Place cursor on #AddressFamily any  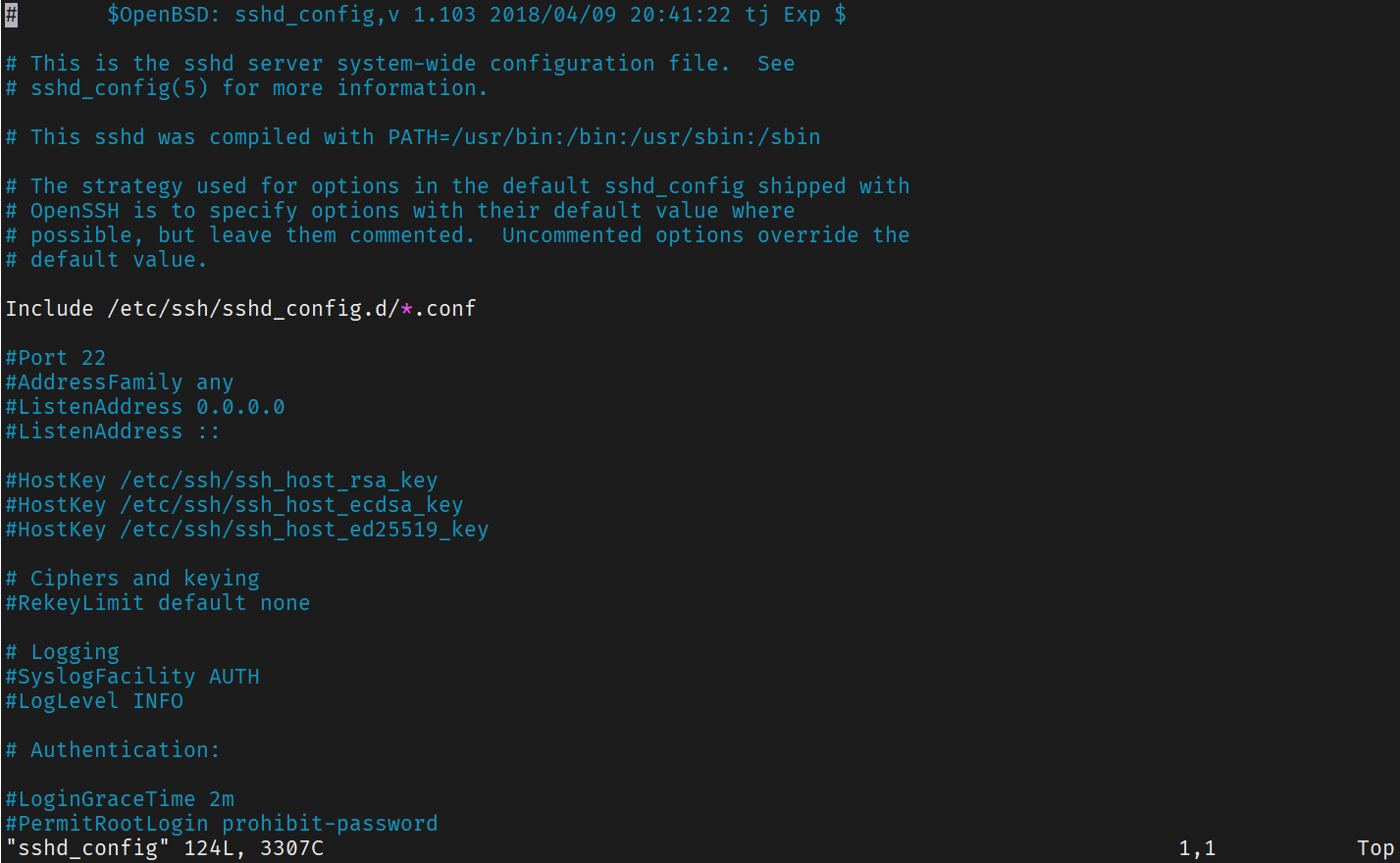tap(119, 382)
